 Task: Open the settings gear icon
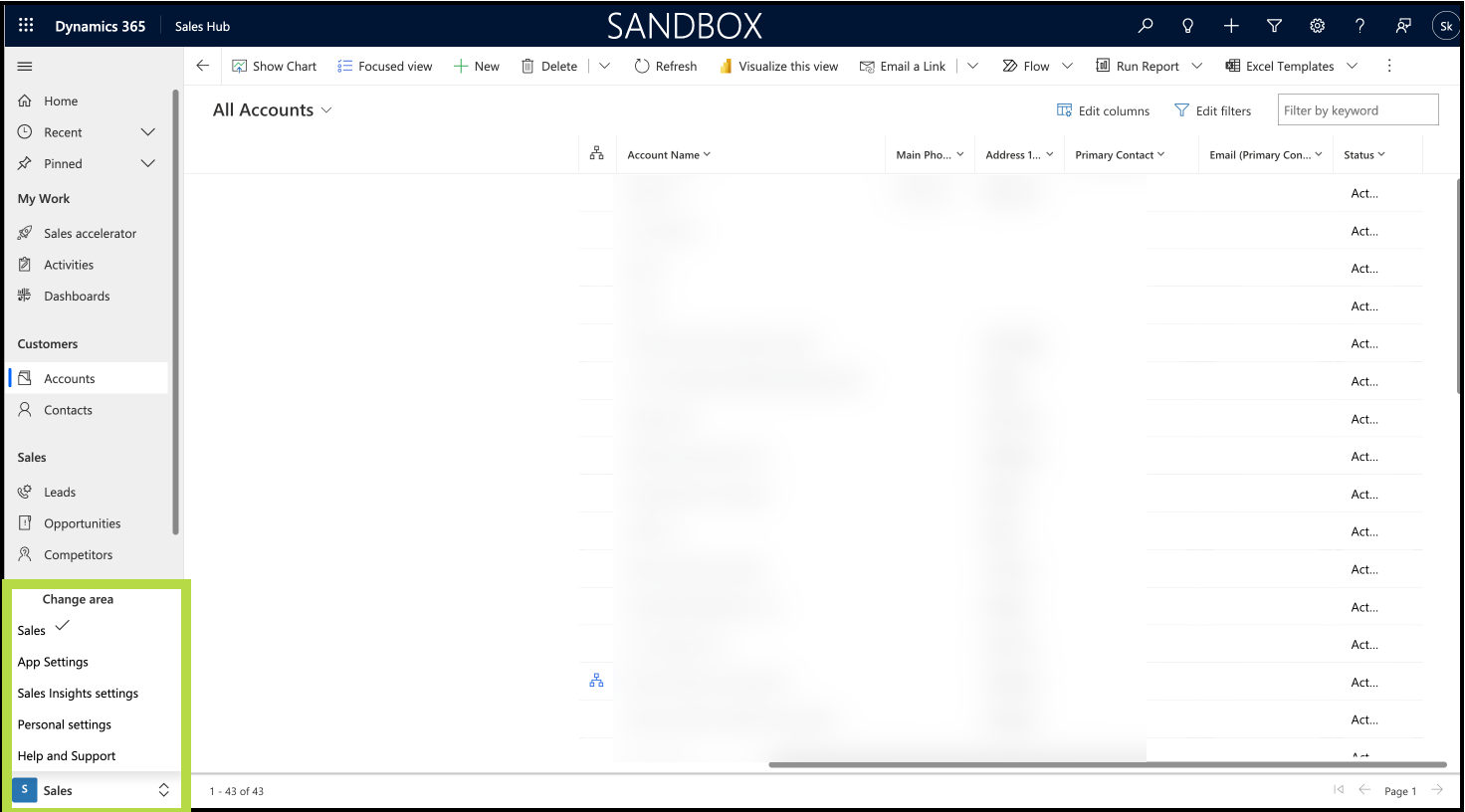(x=1317, y=26)
